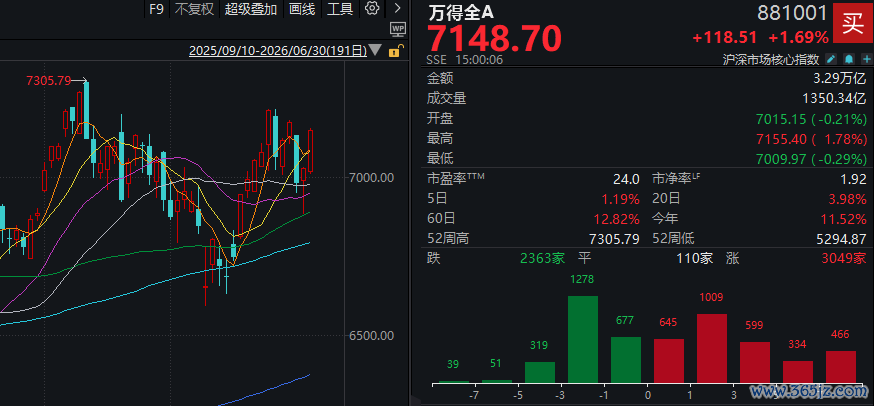Click 60日 change 12.82%
874x406 pixels.
[616, 219]
